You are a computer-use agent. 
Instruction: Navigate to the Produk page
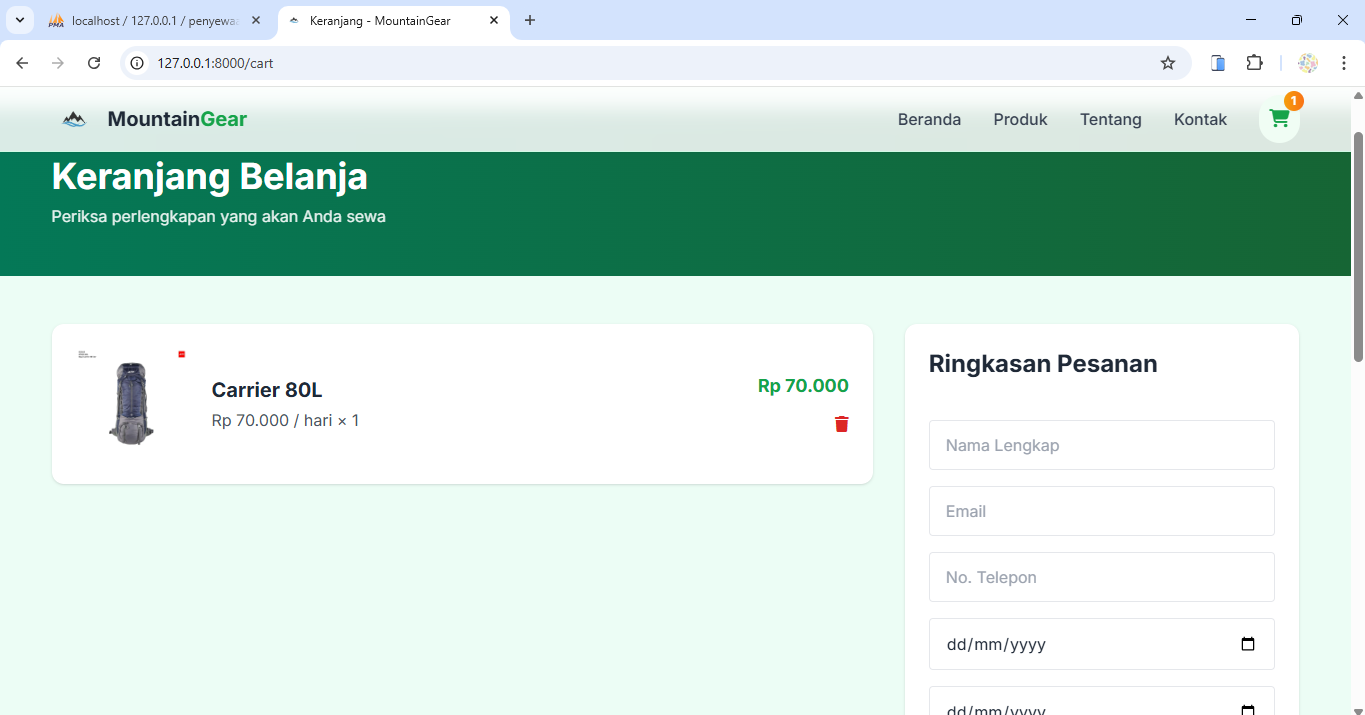[1020, 119]
